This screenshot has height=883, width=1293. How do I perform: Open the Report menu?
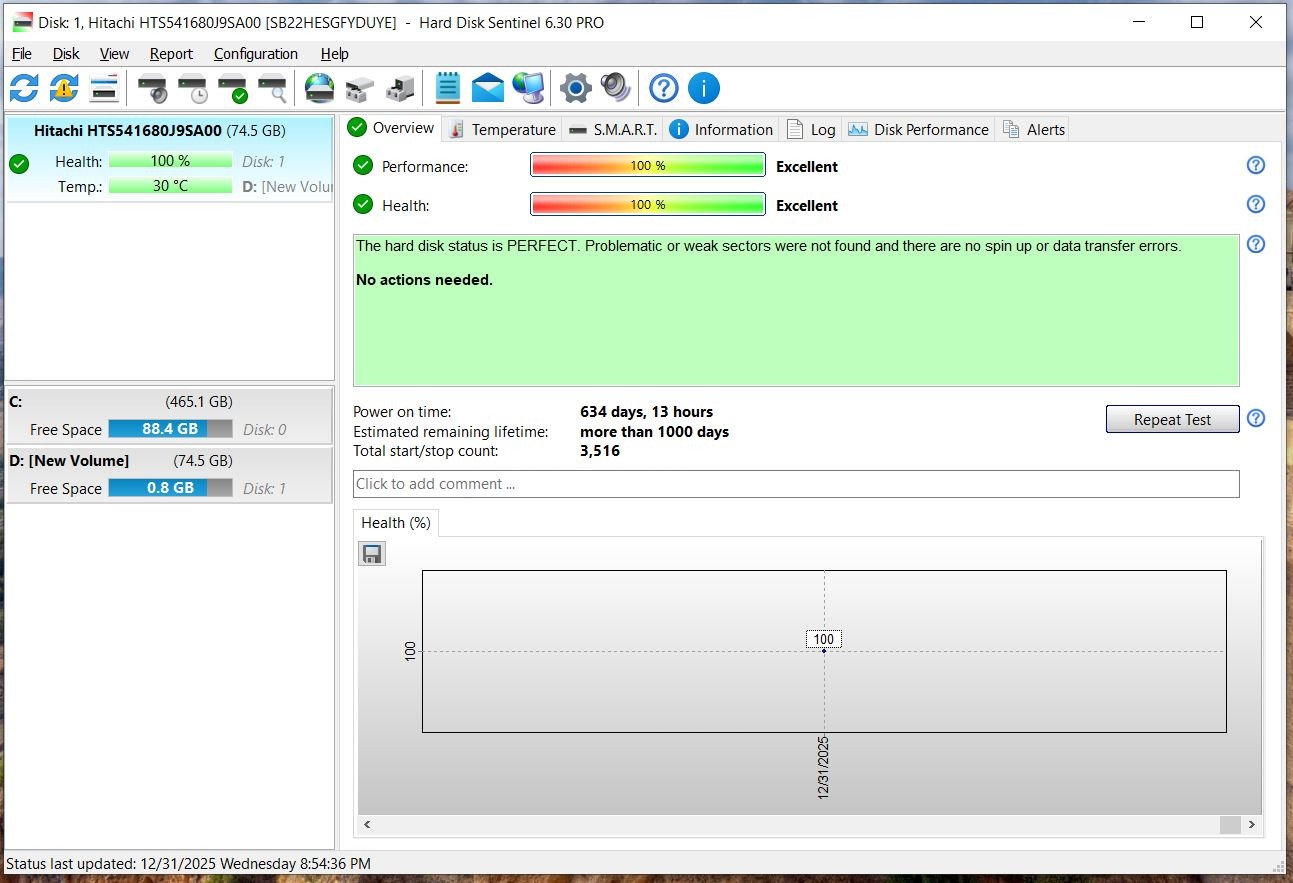[171, 54]
